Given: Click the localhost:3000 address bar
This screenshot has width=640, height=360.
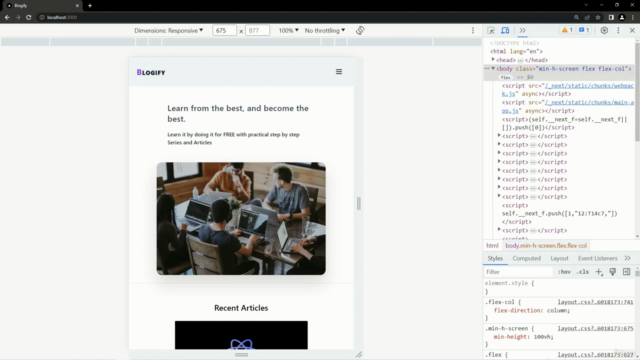Looking at the screenshot, I should pyautogui.click(x=302, y=17).
